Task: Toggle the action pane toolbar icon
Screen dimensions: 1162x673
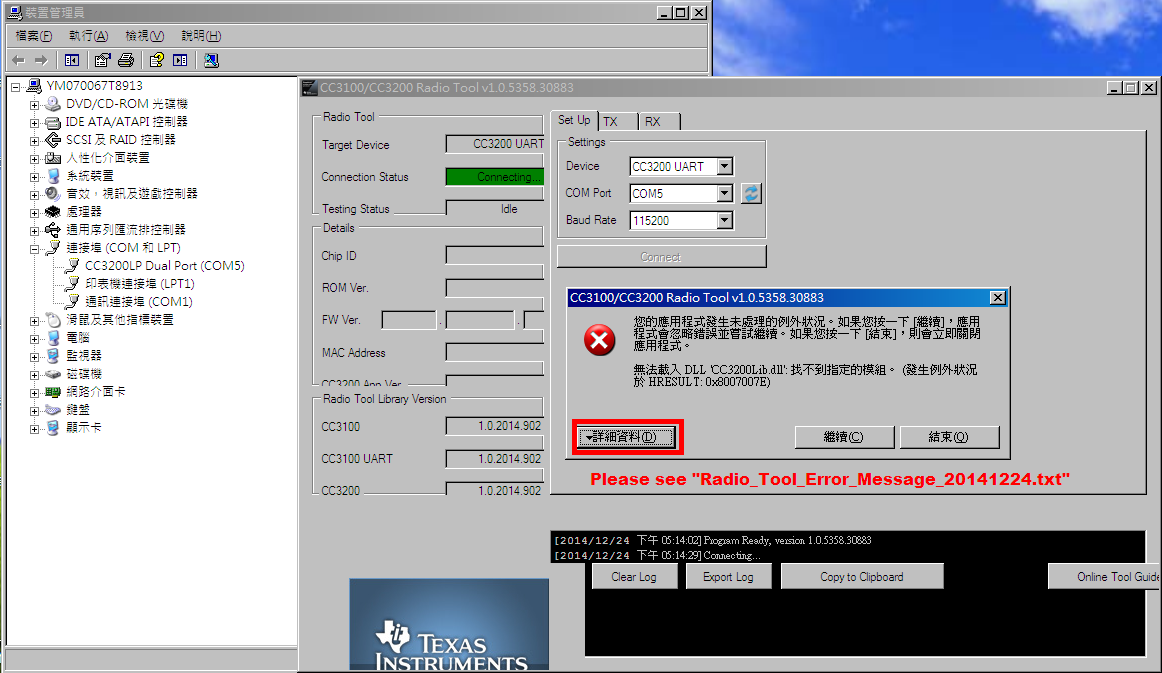Action: [180, 60]
